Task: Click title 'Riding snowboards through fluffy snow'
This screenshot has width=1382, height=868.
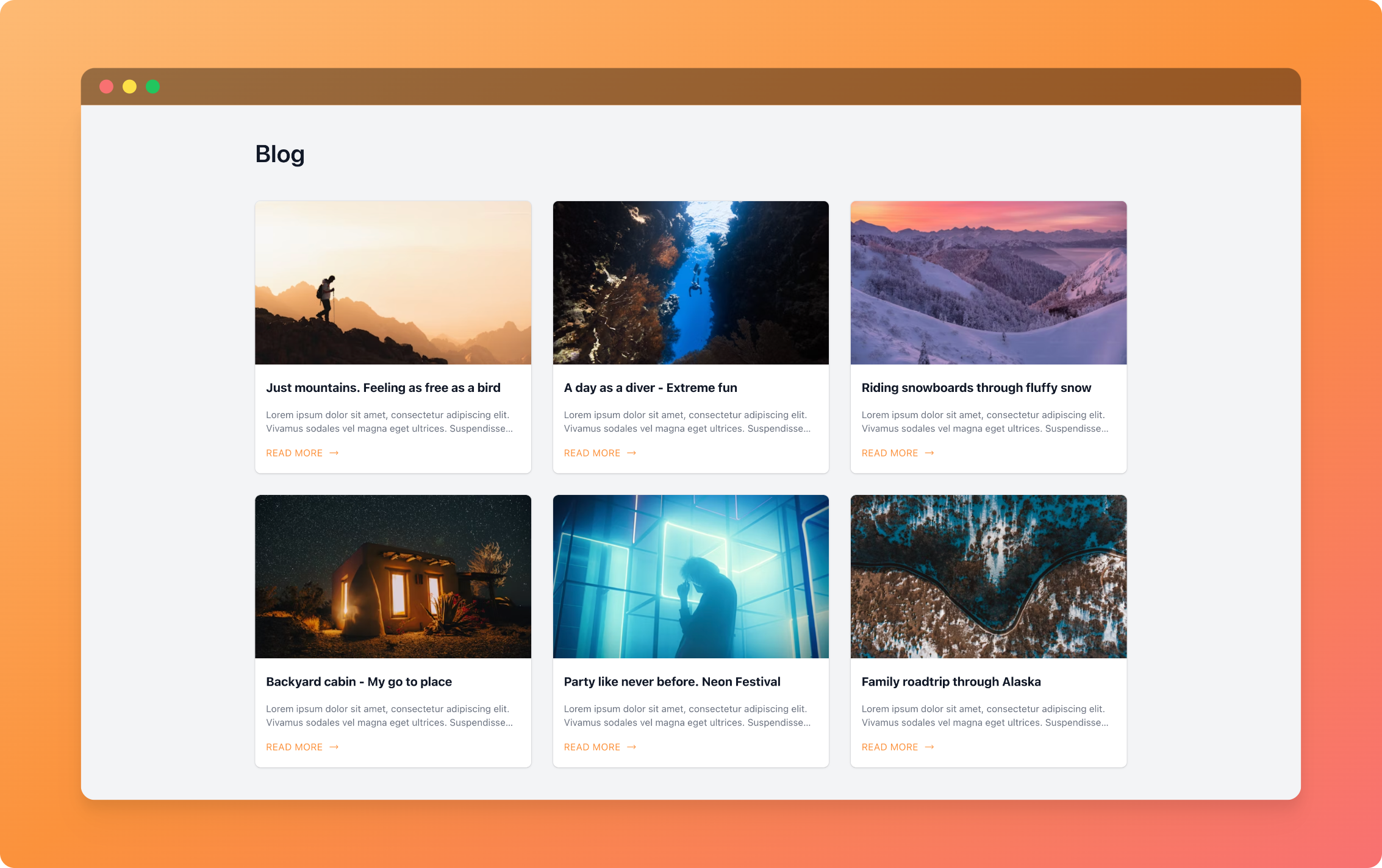Action: 976,388
